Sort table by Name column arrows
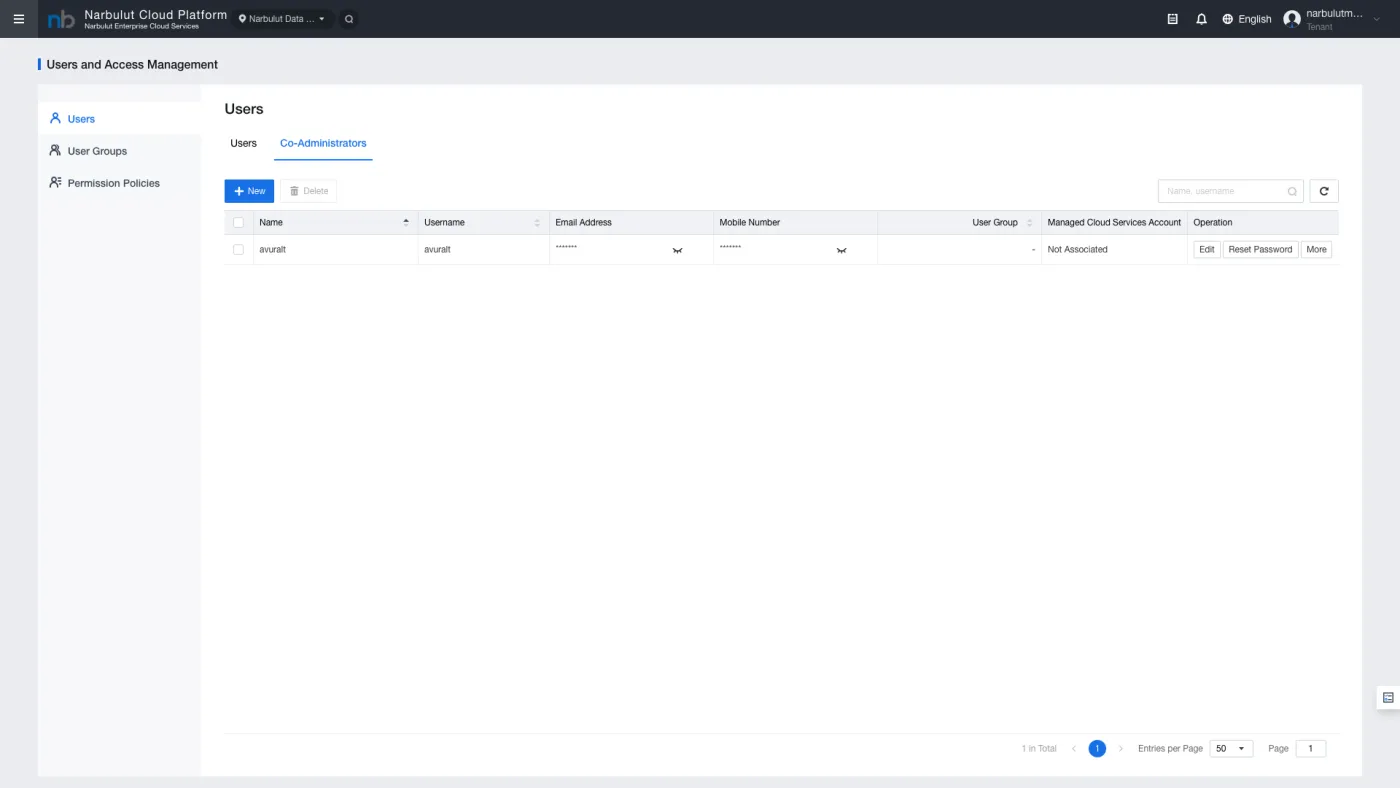The width and height of the screenshot is (1400, 788). tap(406, 222)
